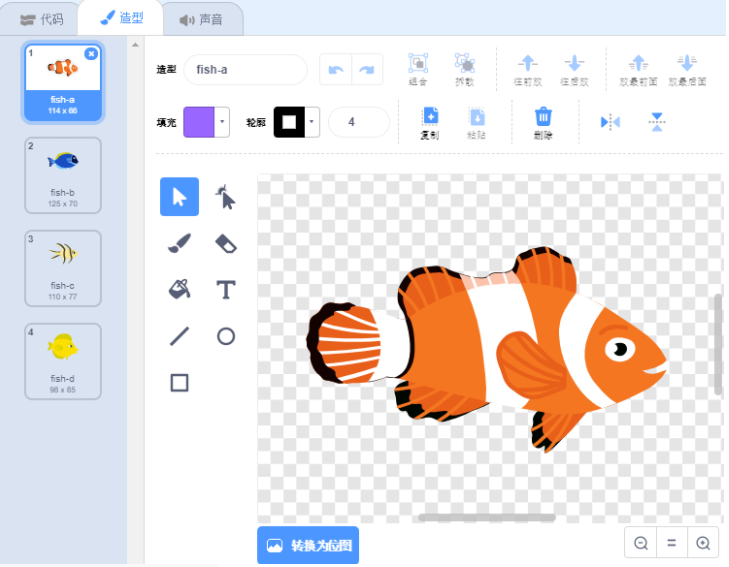
Task: Click Convert to Bitmap button
Action: [308, 545]
